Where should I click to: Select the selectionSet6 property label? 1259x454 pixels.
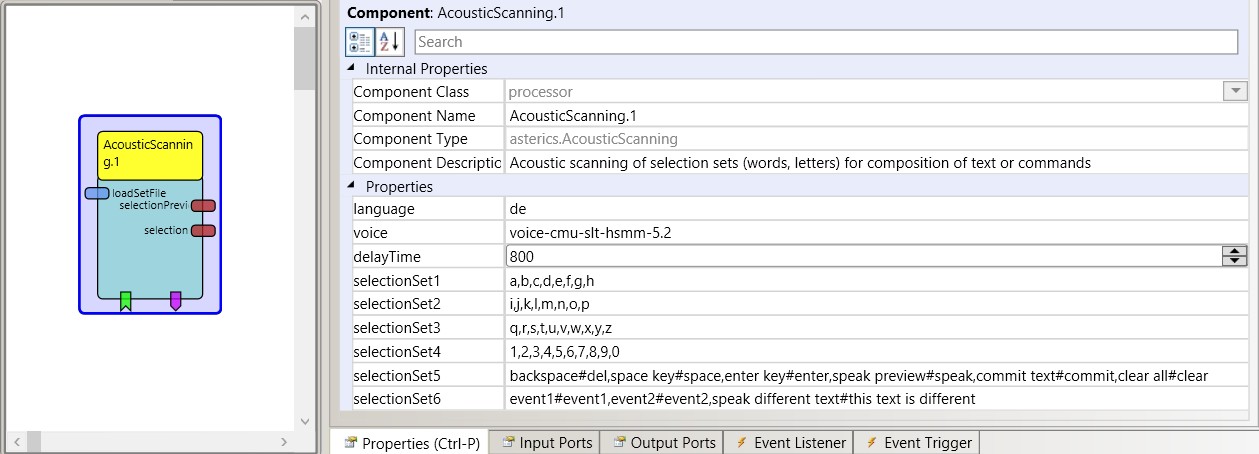397,400
